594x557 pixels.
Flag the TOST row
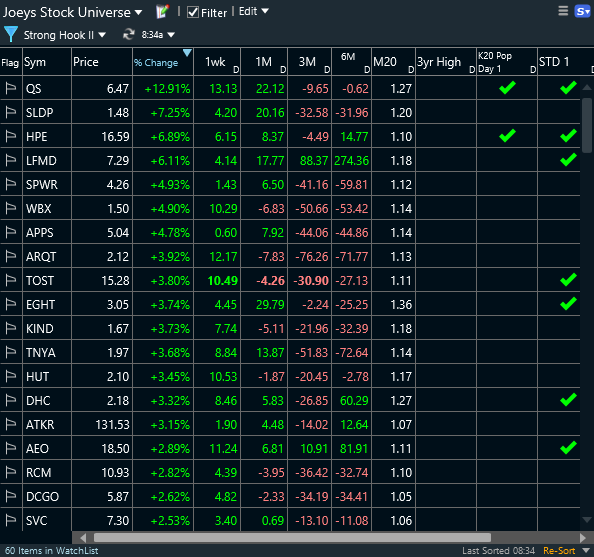[x=11, y=280]
